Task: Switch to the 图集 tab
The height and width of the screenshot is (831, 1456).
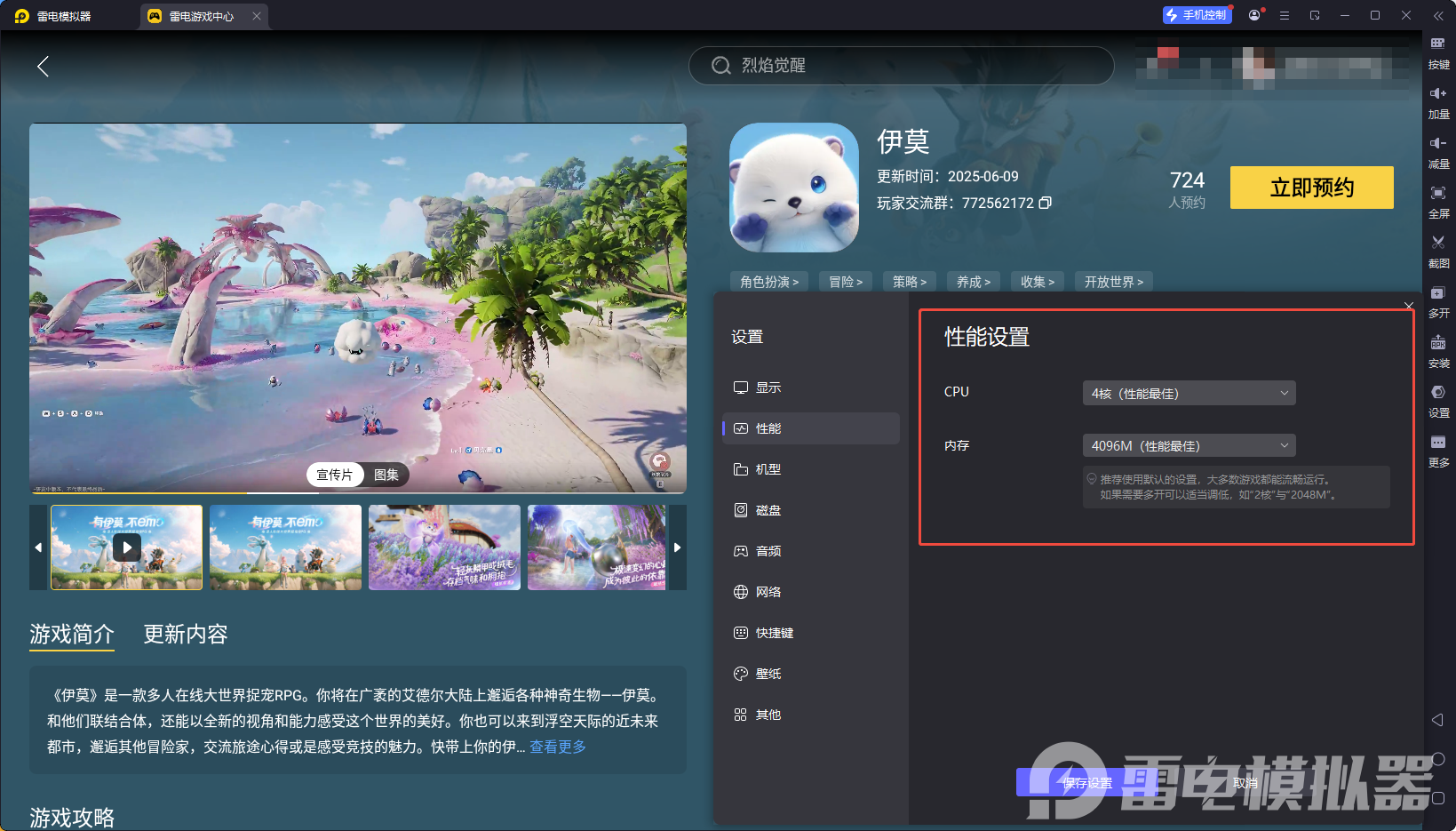Action: [386, 475]
